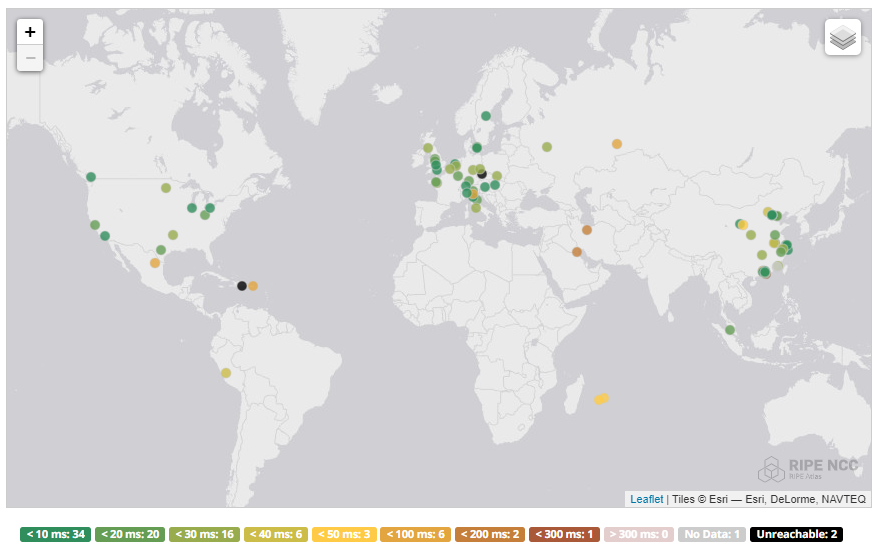Click the brown probe marker near Kuwait

pos(577,252)
